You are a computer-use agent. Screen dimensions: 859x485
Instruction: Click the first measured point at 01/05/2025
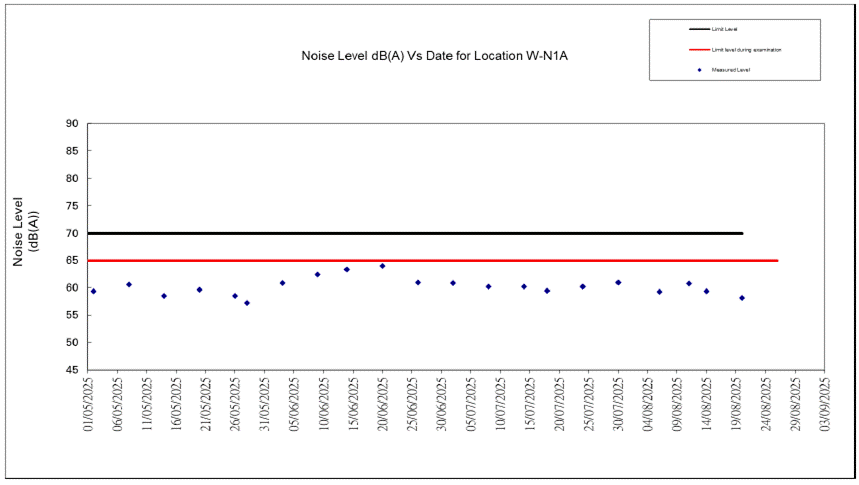coord(94,291)
